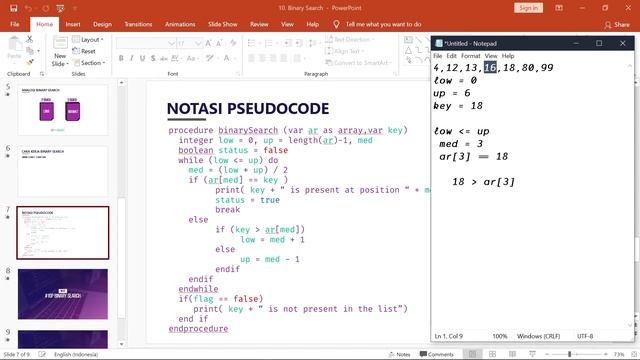Click Fit slide to window icon
The width and height of the screenshot is (640, 360).
click(x=634, y=354)
